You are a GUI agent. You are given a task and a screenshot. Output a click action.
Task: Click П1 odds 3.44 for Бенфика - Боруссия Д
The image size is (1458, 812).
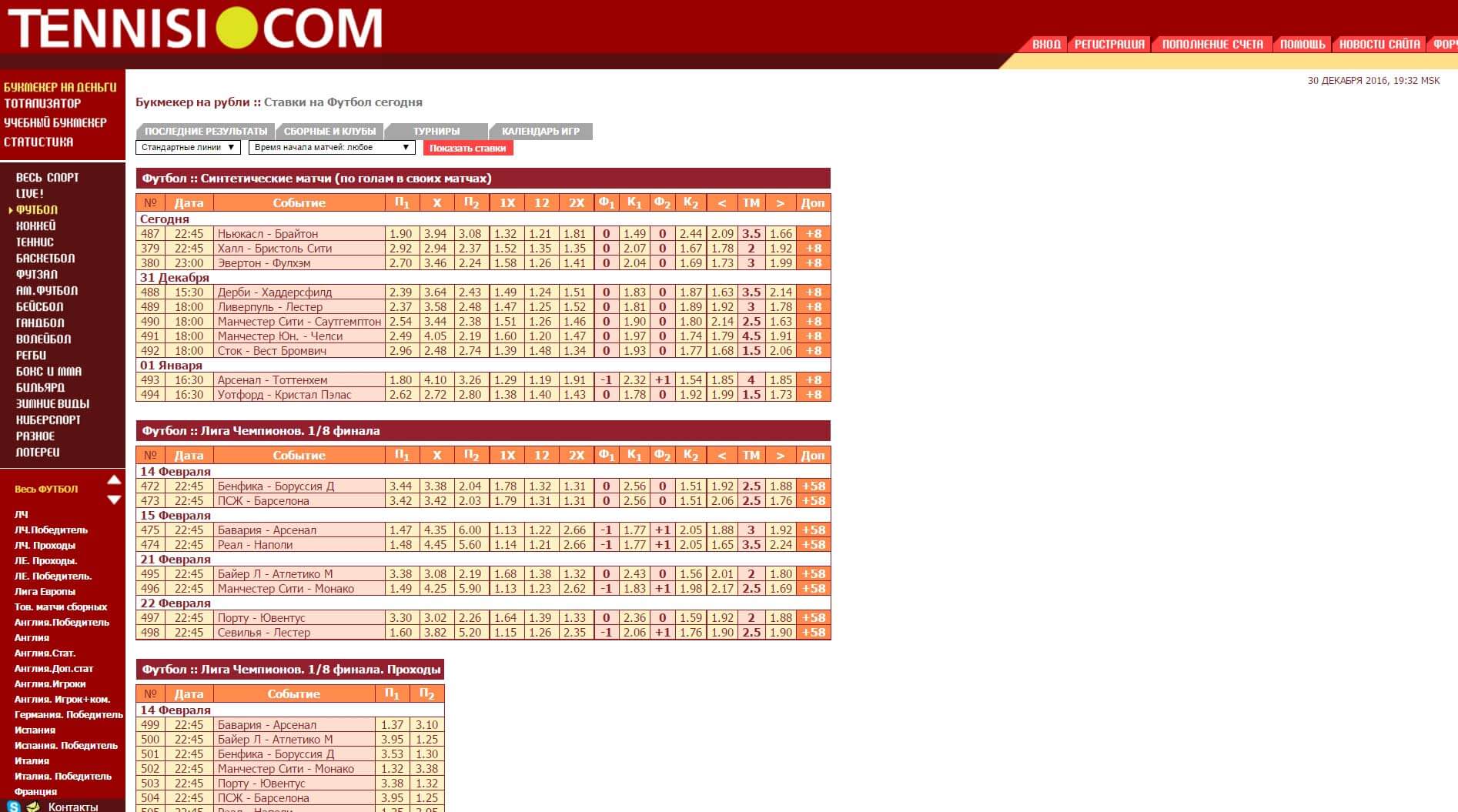pyautogui.click(x=401, y=486)
